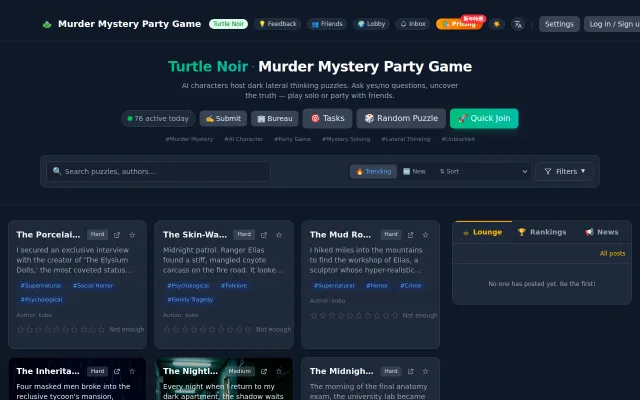The image size is (640, 400).
Task: Open the language translate icon
Action: click(x=518, y=24)
